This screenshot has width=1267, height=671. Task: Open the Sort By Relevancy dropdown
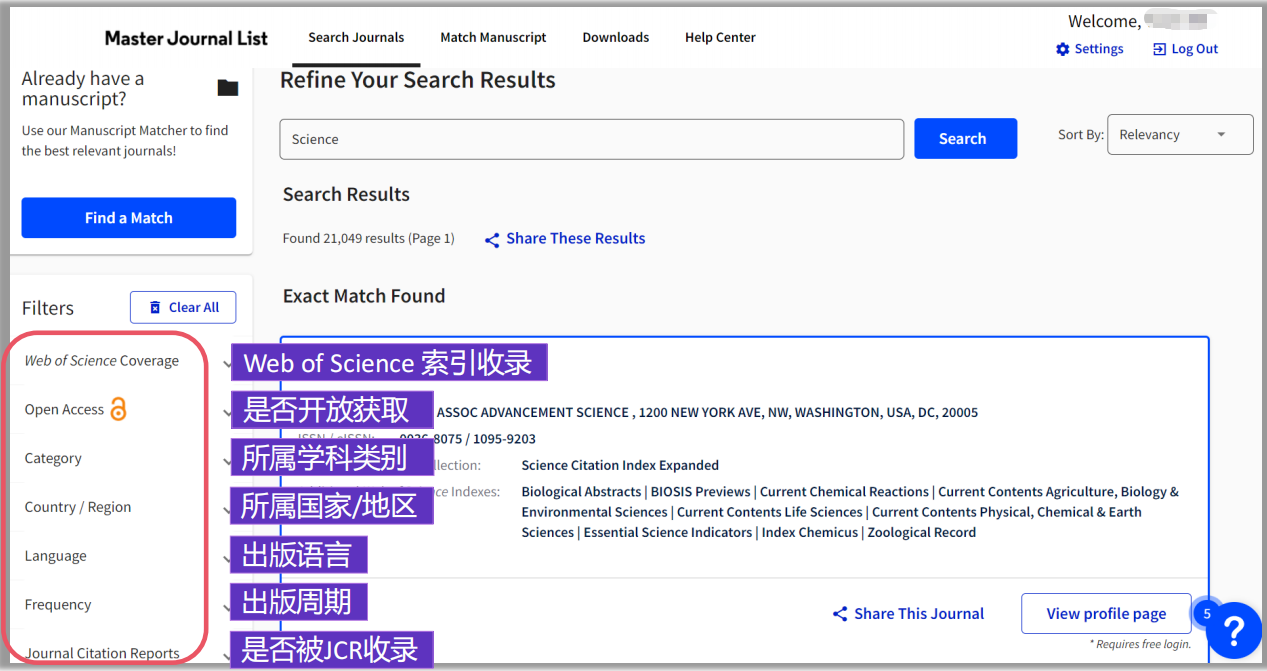(x=1179, y=135)
